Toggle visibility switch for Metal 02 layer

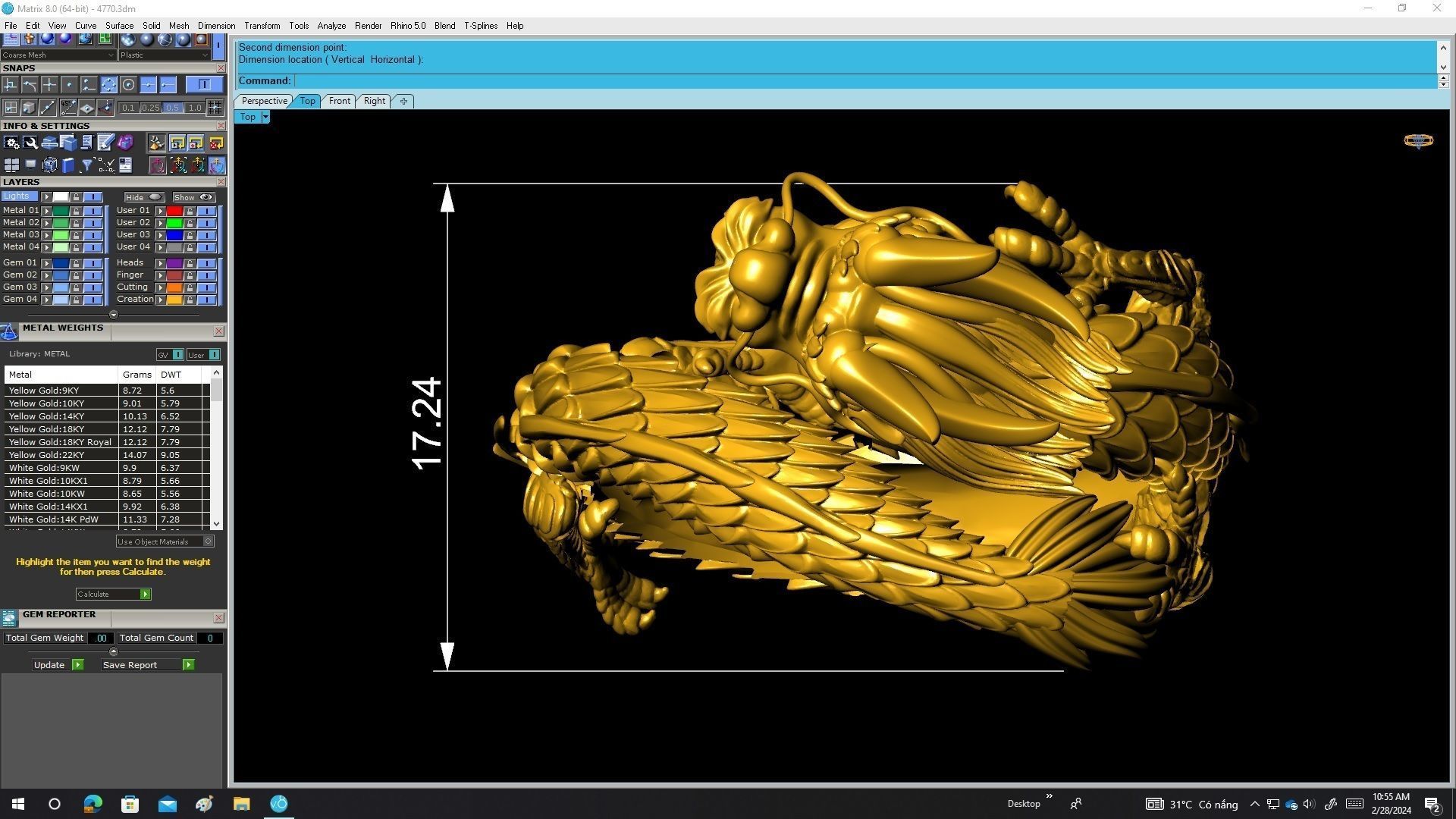pyautogui.click(x=93, y=223)
